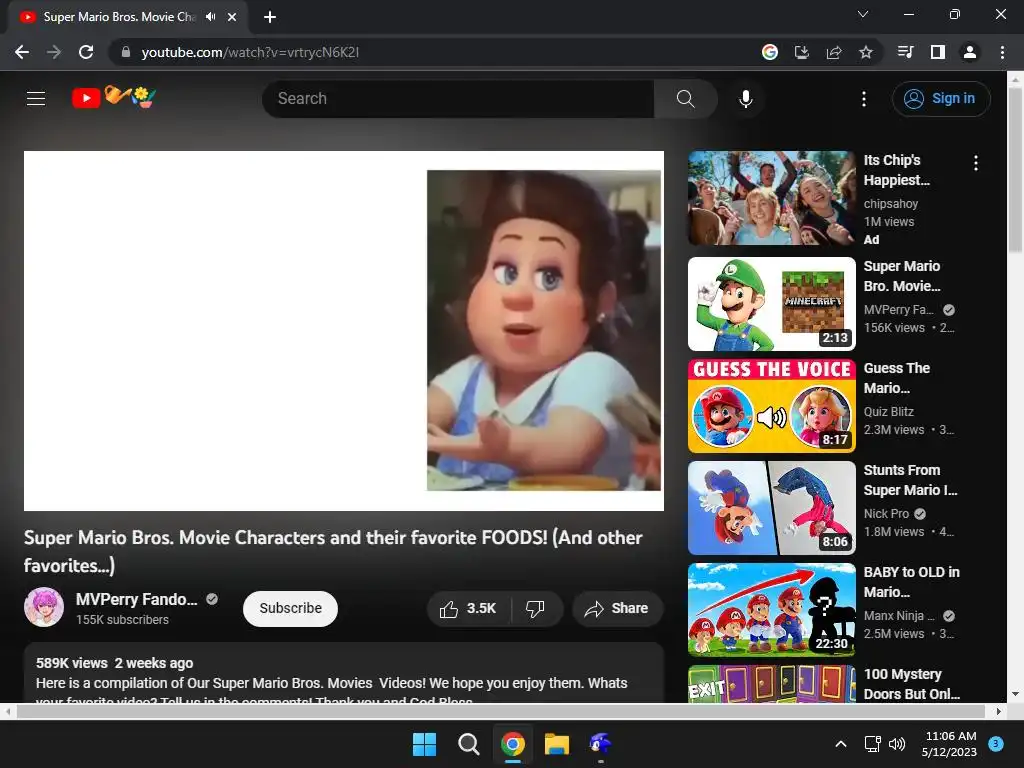Open Its Chip's Happiest ad thumbnail
Viewport: 1024px width, 768px height.
pyautogui.click(x=771, y=198)
